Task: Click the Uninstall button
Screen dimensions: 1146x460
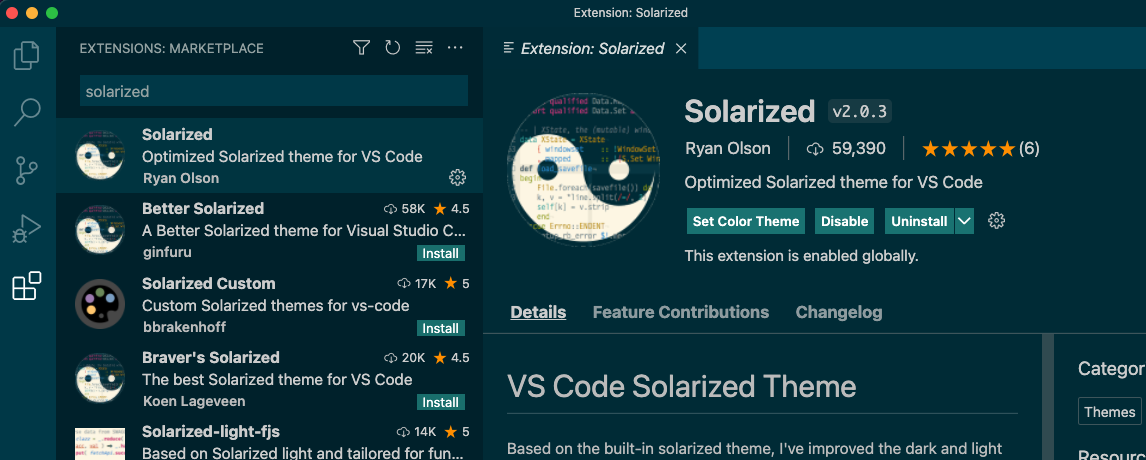Action: (919, 221)
